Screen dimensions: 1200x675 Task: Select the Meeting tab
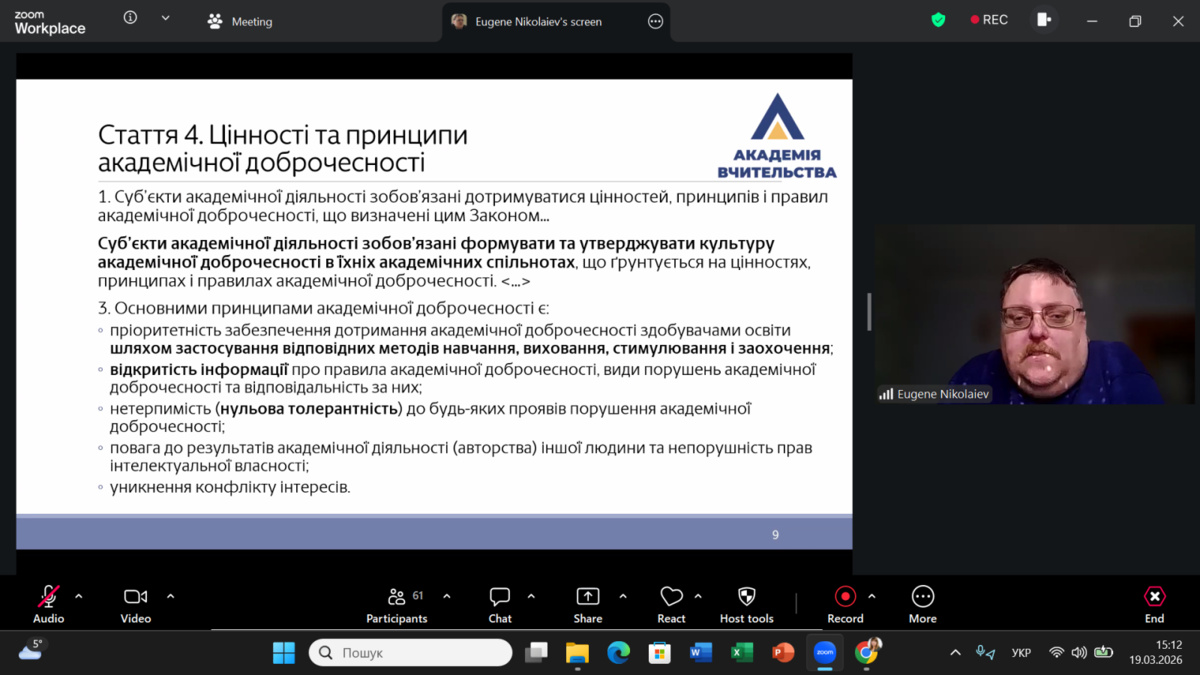coord(240,21)
